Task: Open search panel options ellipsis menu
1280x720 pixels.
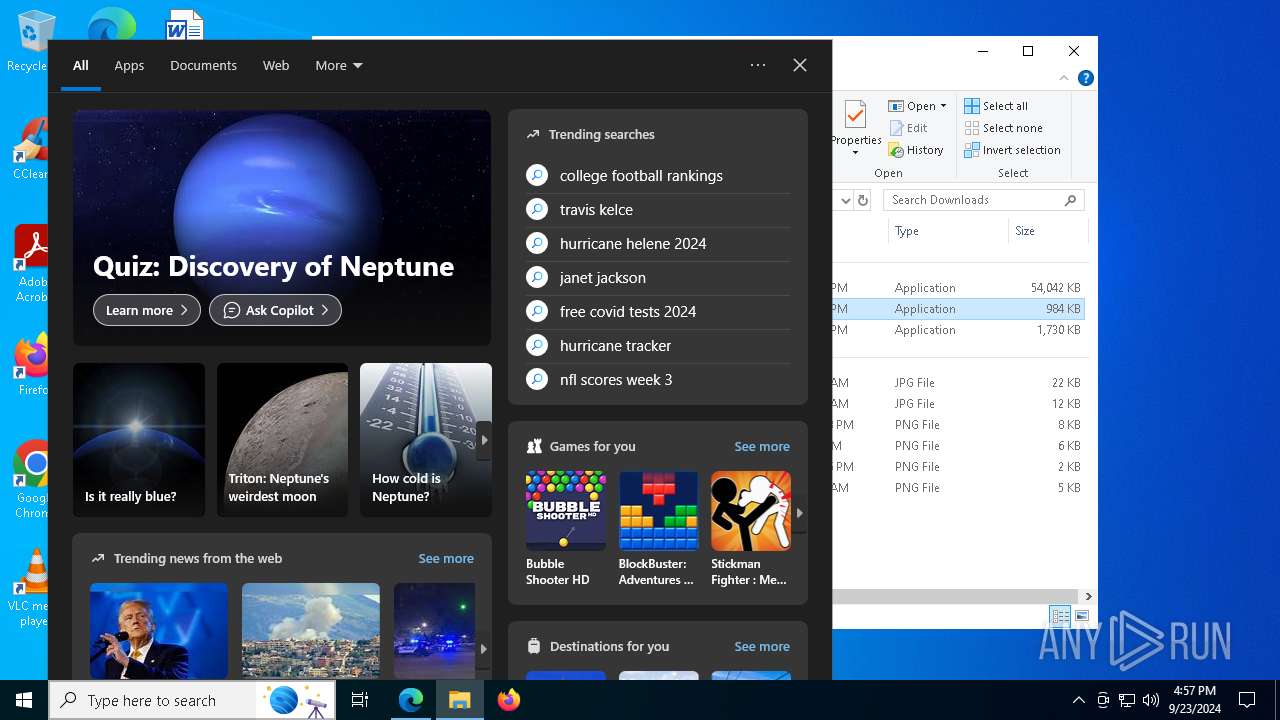Action: tap(758, 65)
